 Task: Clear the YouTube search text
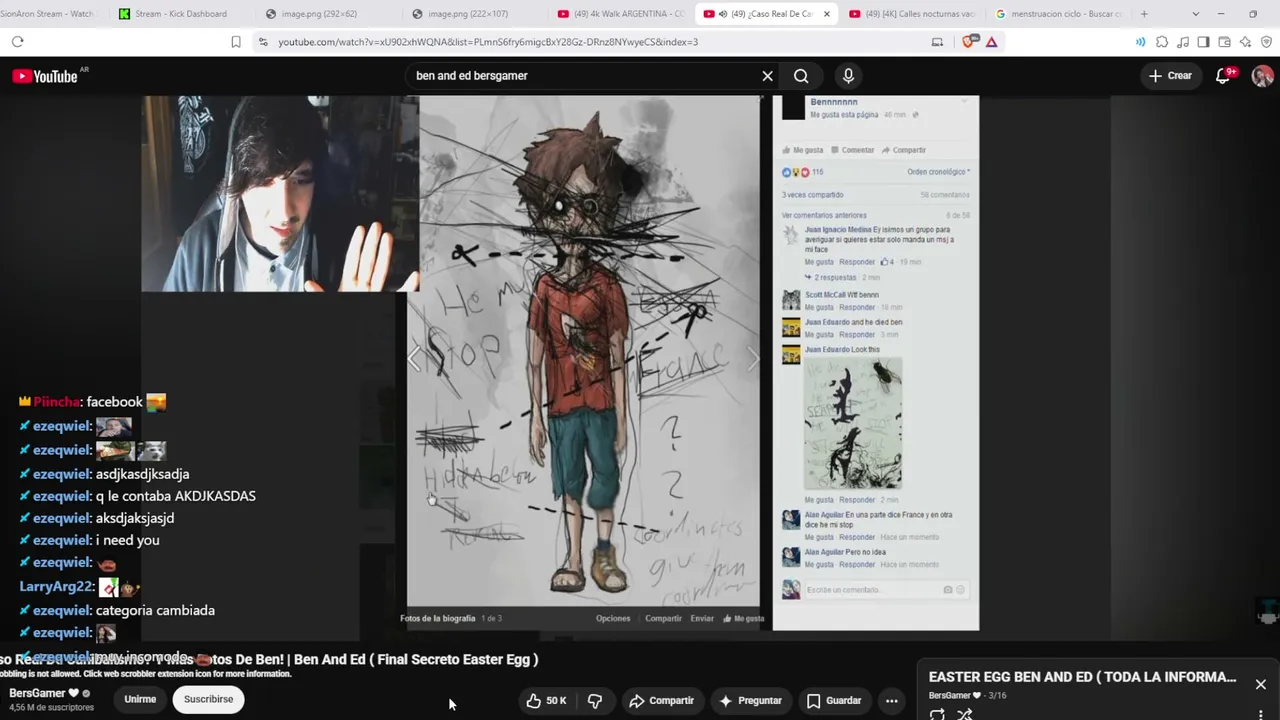[767, 76]
